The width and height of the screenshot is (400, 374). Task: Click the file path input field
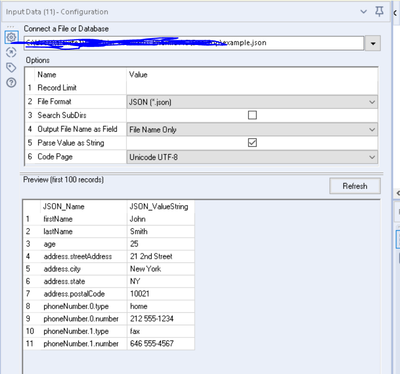tap(194, 43)
